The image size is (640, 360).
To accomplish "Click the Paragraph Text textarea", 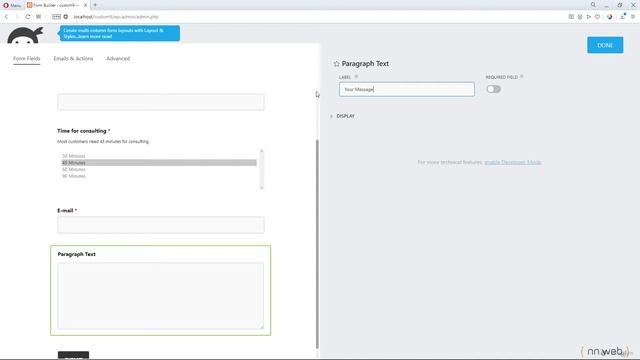I will point(161,296).
